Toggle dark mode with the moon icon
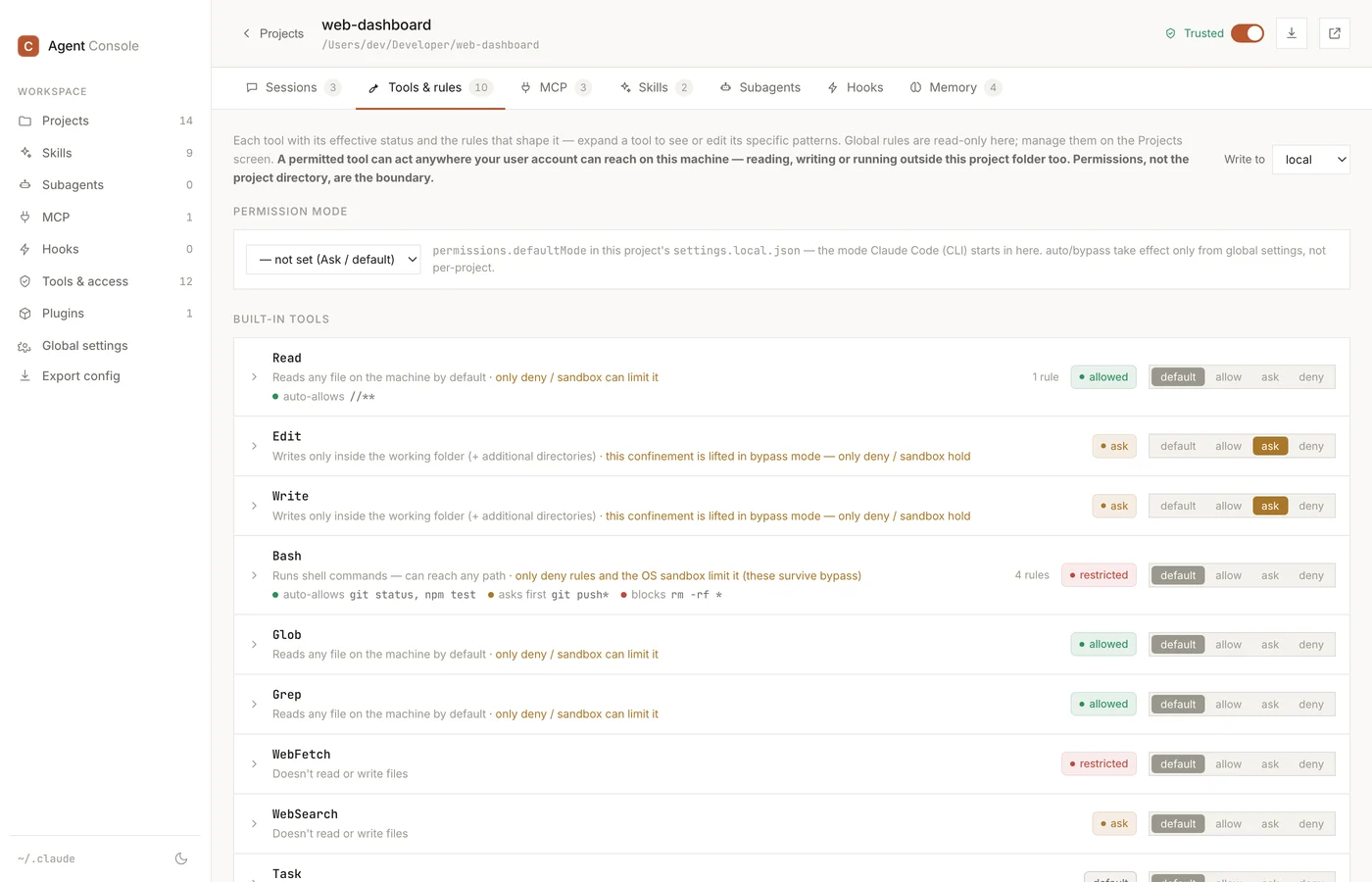 tap(181, 858)
